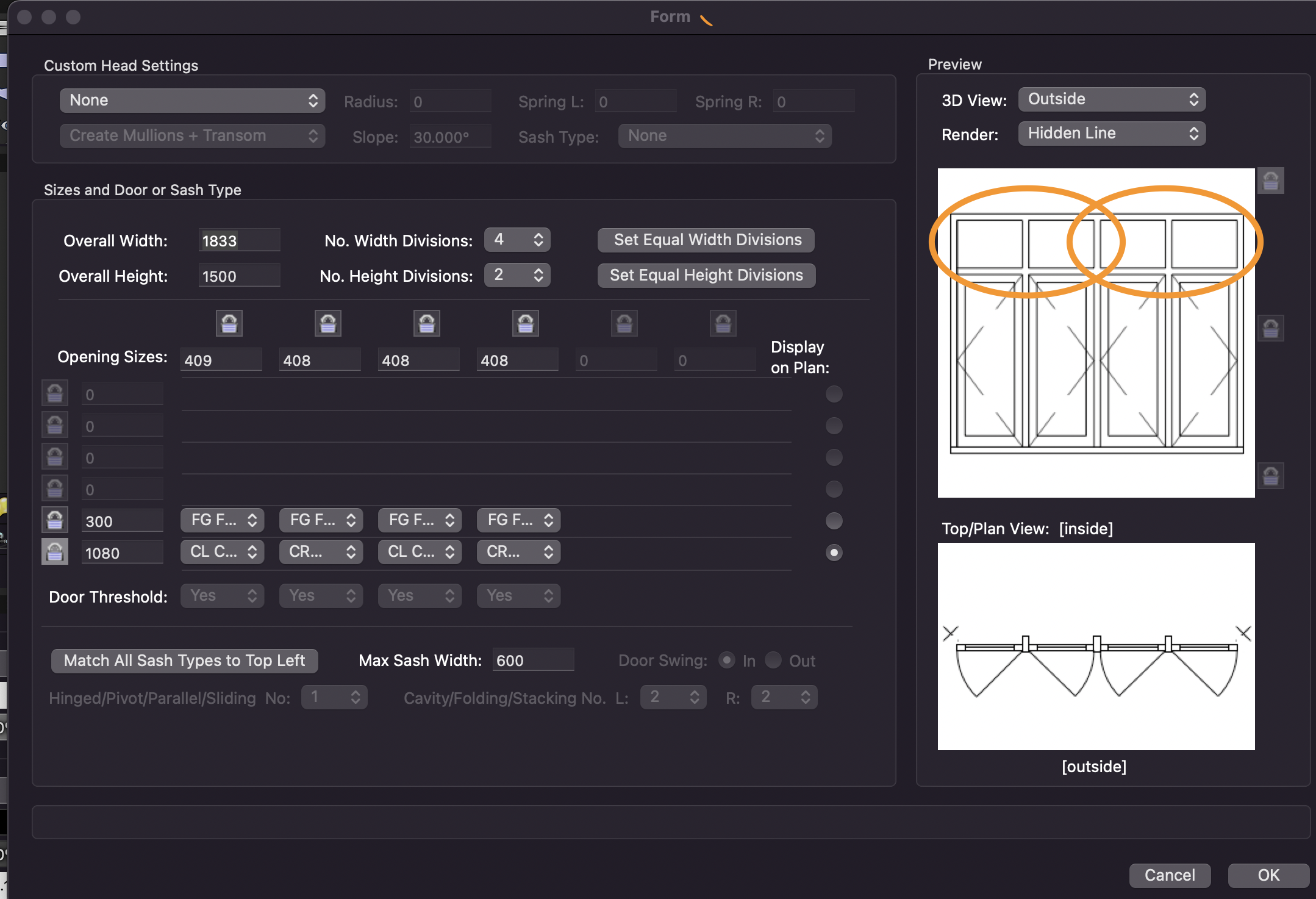Click the padlock below the preview image
Image resolution: width=1316 pixels, height=899 pixels.
[x=1270, y=476]
